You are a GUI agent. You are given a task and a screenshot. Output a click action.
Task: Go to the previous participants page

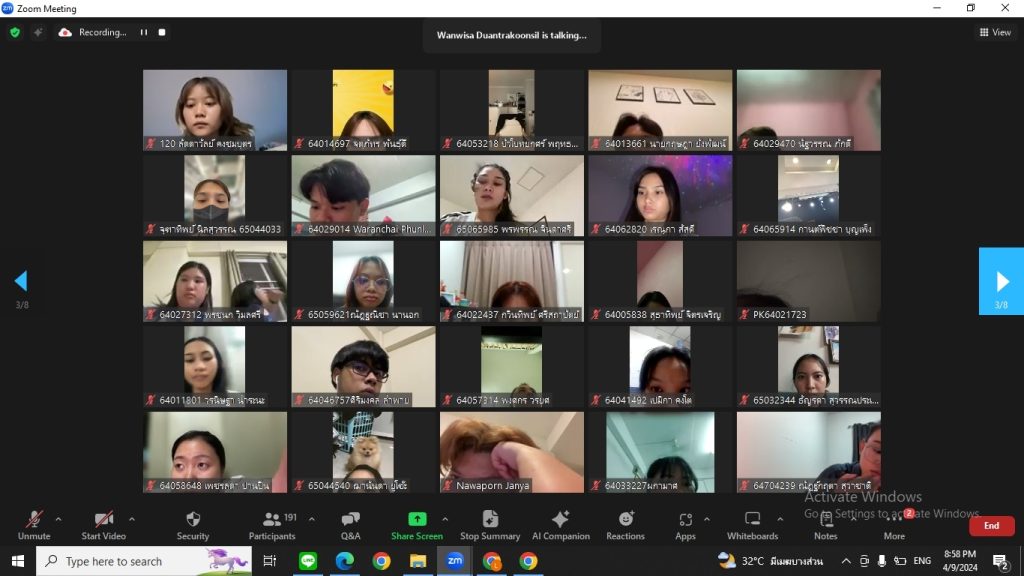[x=21, y=281]
